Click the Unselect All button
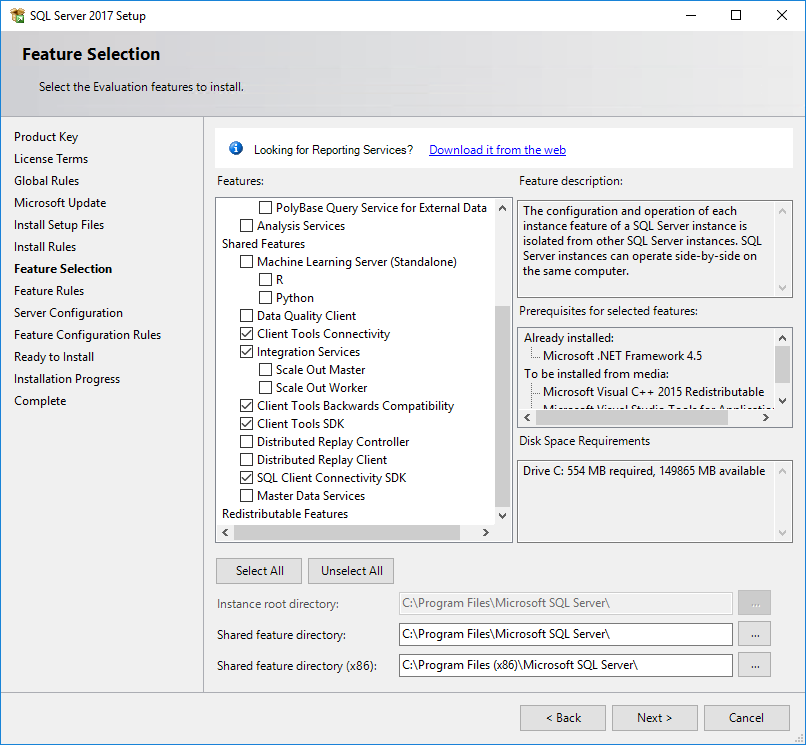 click(351, 571)
